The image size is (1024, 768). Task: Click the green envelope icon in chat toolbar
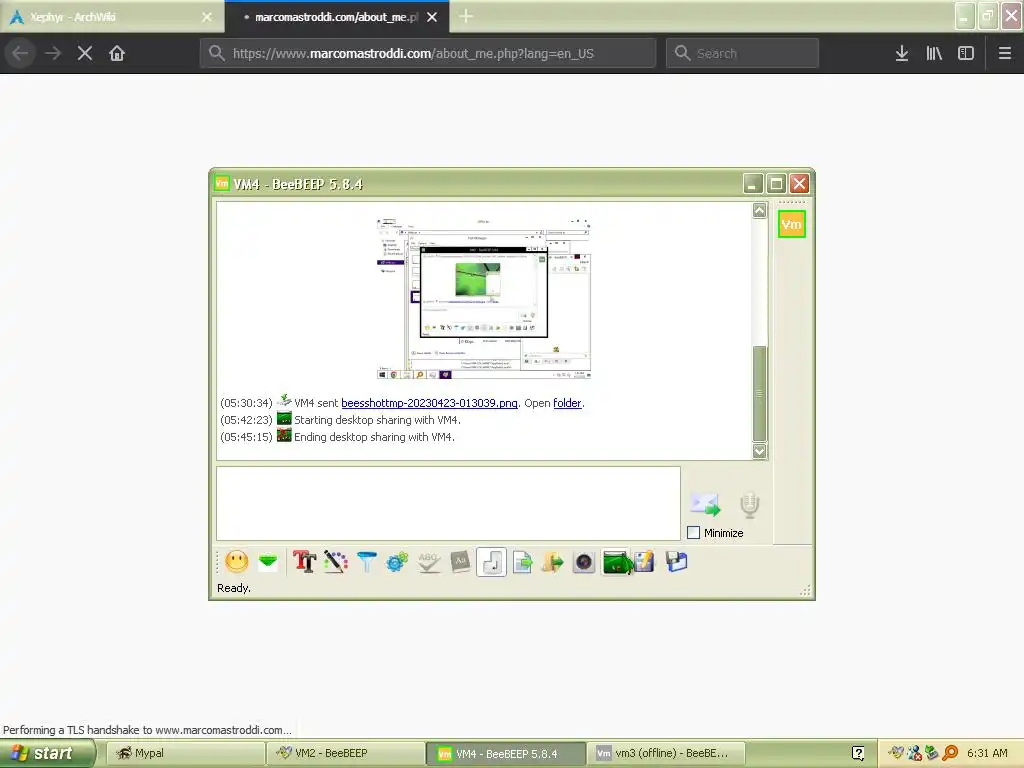(268, 562)
